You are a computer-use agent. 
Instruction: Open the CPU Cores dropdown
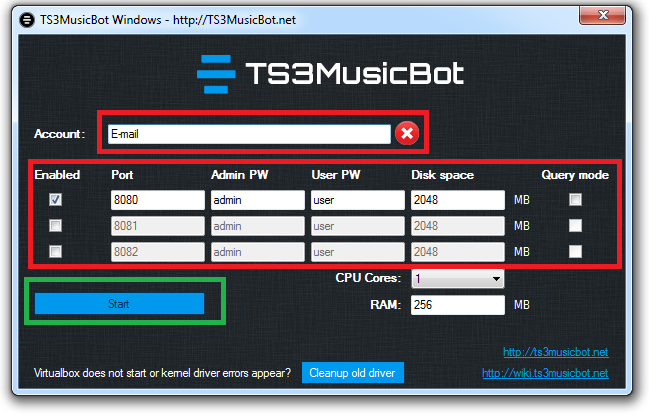click(457, 279)
